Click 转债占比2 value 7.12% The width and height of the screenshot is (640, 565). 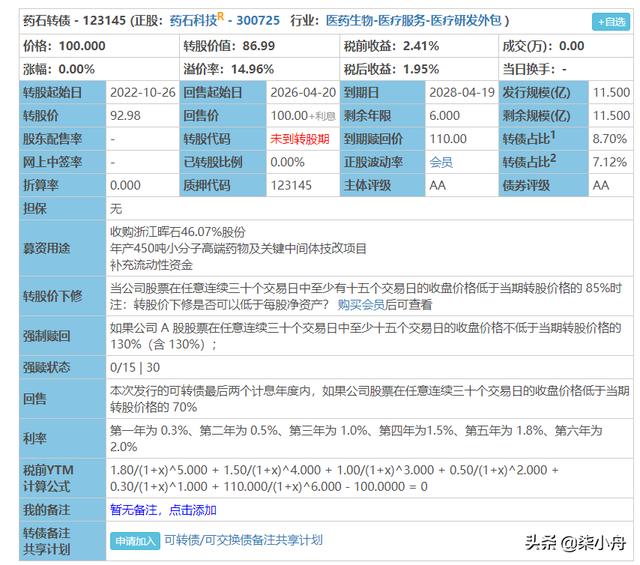[x=609, y=162]
